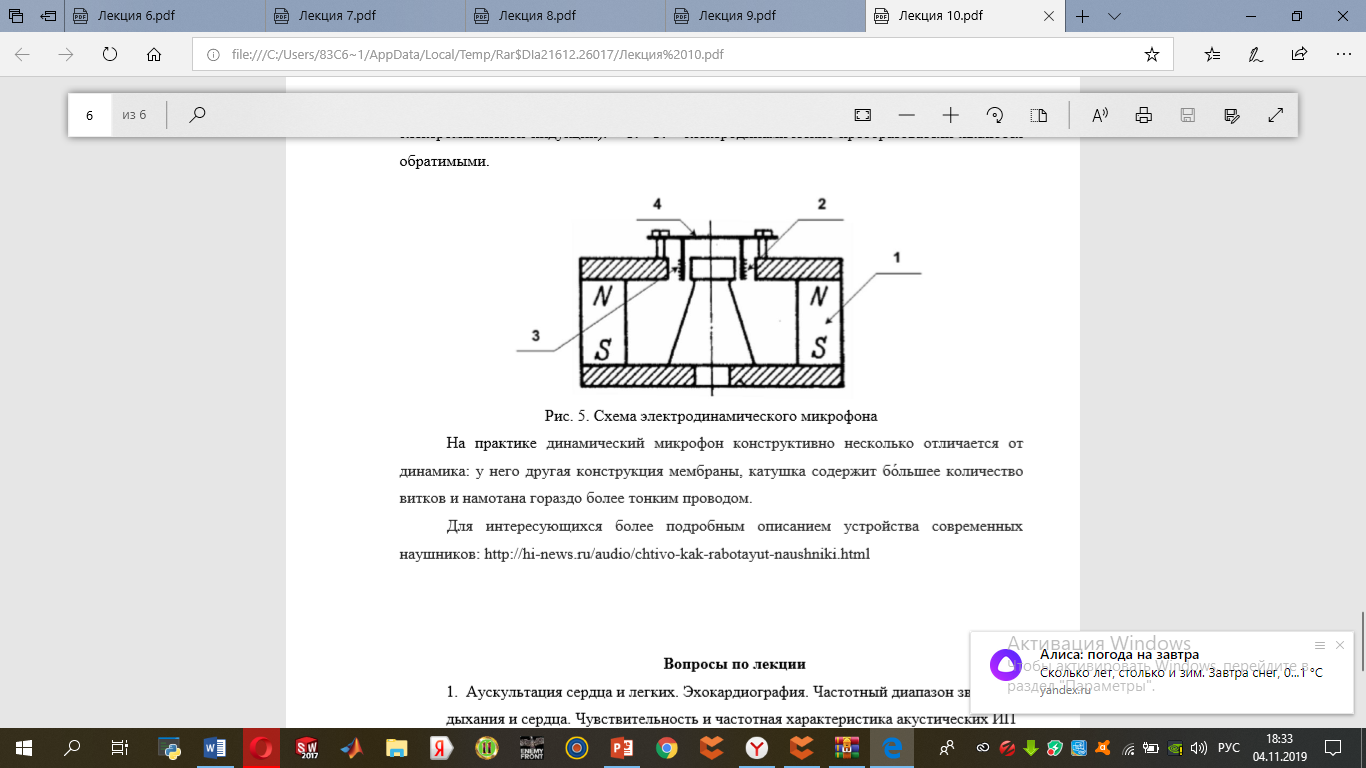Open Yandex Browser from taskbar

pyautogui.click(x=759, y=747)
